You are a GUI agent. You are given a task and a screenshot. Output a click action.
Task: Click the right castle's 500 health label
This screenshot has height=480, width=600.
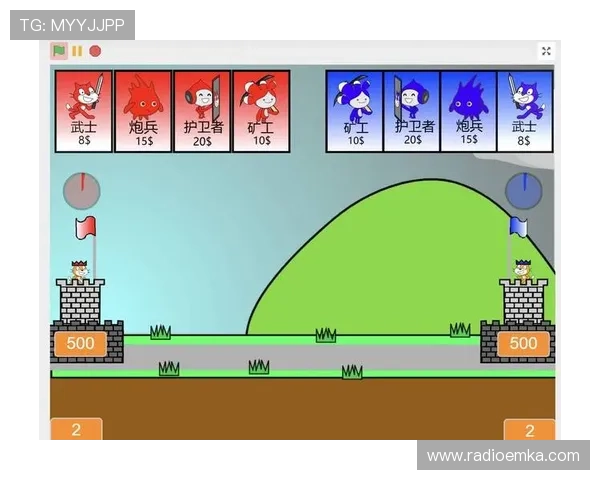[x=524, y=344]
